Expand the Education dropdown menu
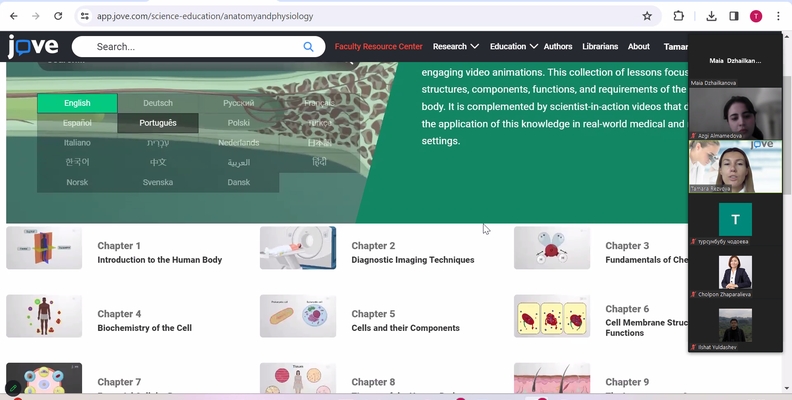Screen dimensions: 792x400 (x=514, y=46)
